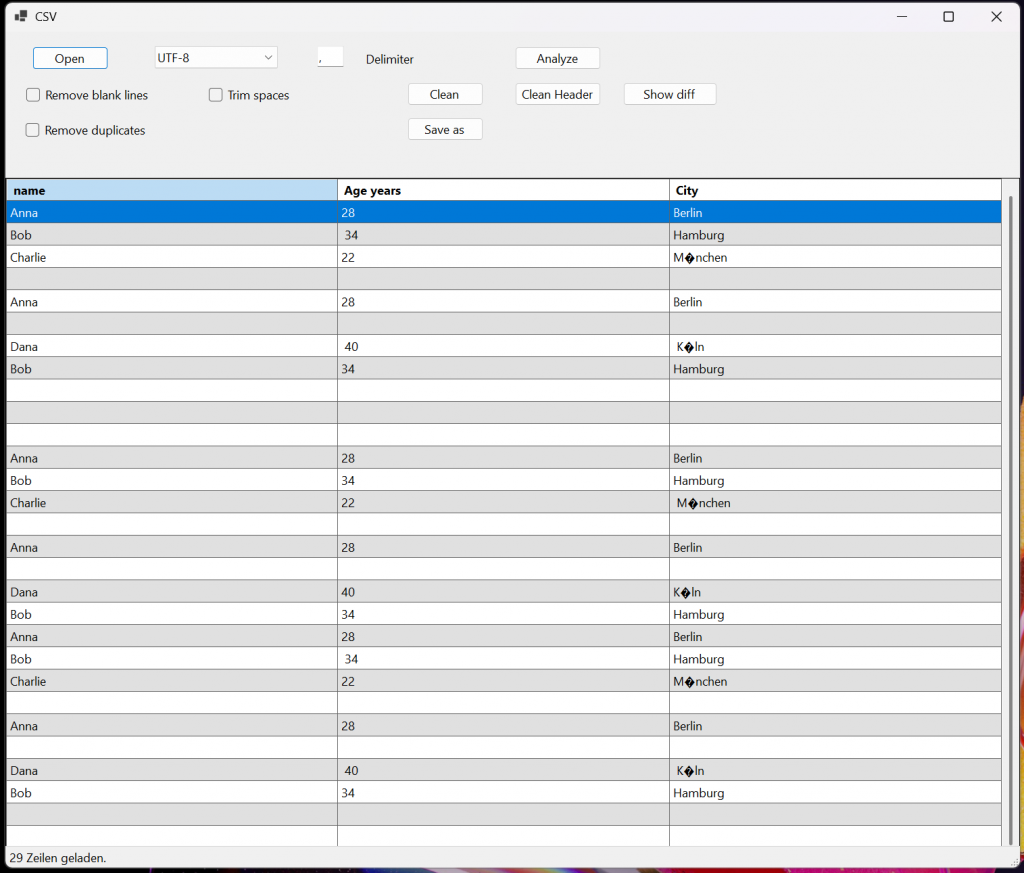The image size is (1024, 873).
Task: Click the Save as button
Action: coord(445,129)
